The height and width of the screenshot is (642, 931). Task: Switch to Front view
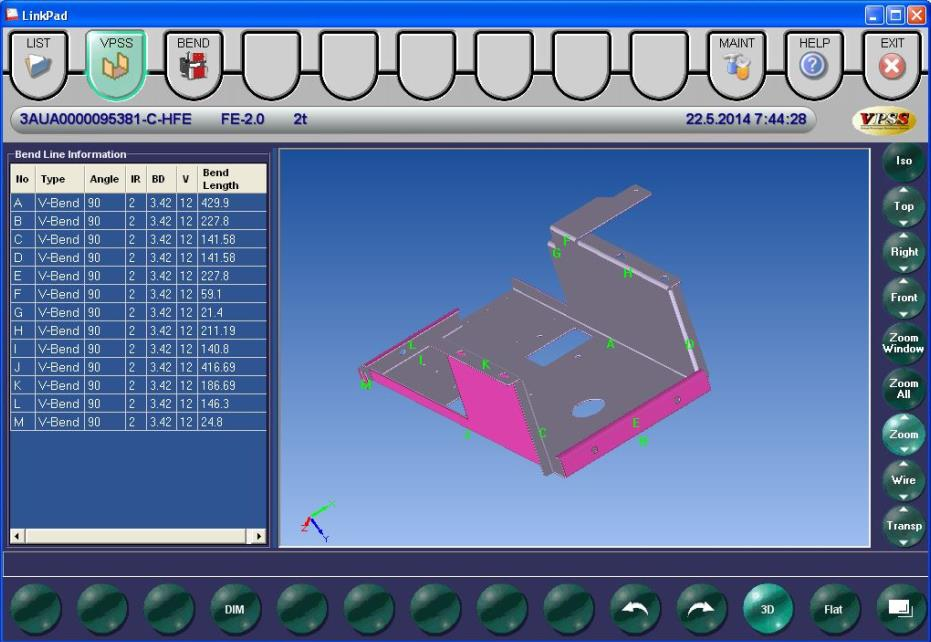click(904, 298)
